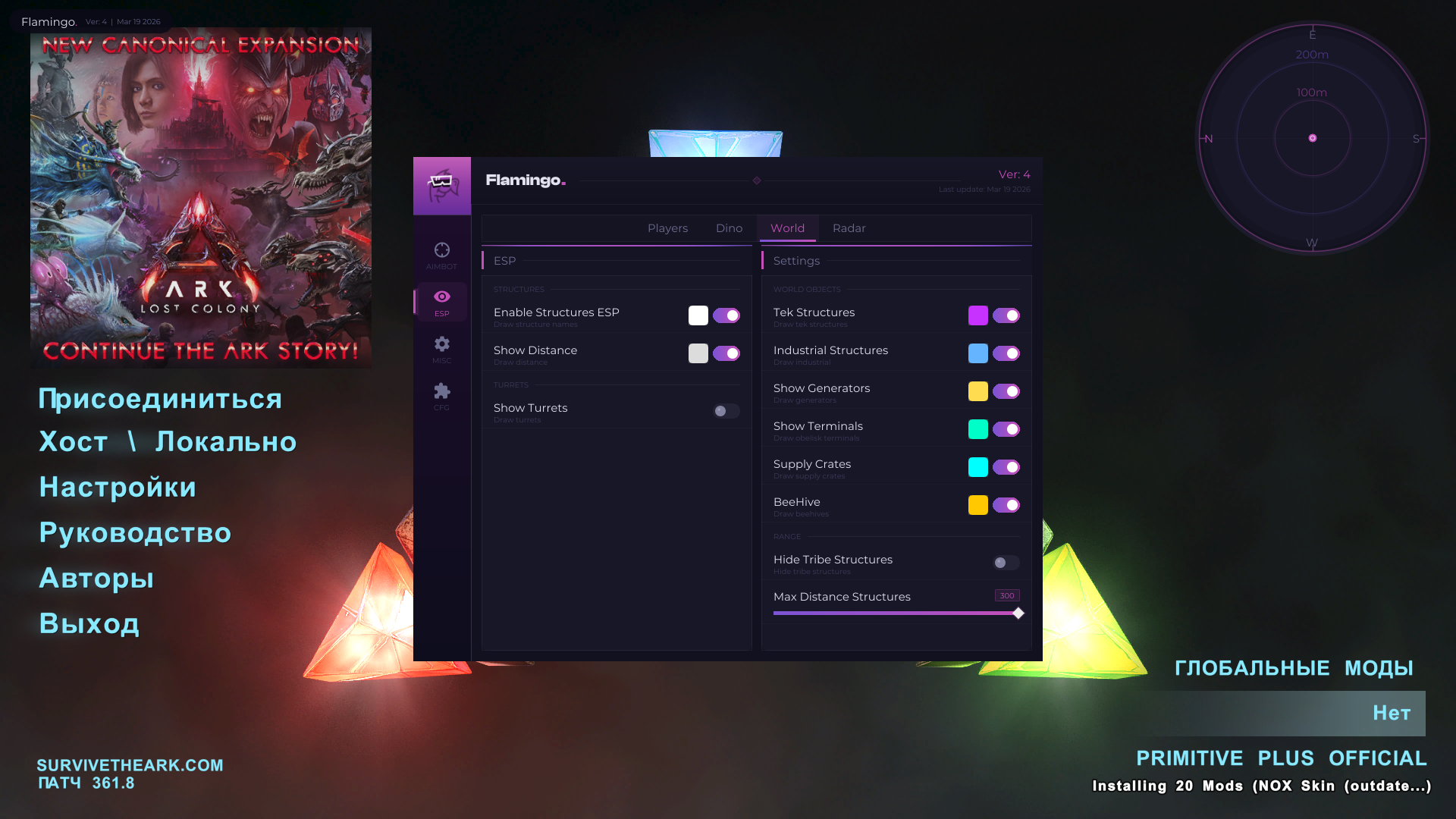Image resolution: width=1456 pixels, height=819 pixels.
Task: Enable Show Turrets switch
Action: pos(726,411)
